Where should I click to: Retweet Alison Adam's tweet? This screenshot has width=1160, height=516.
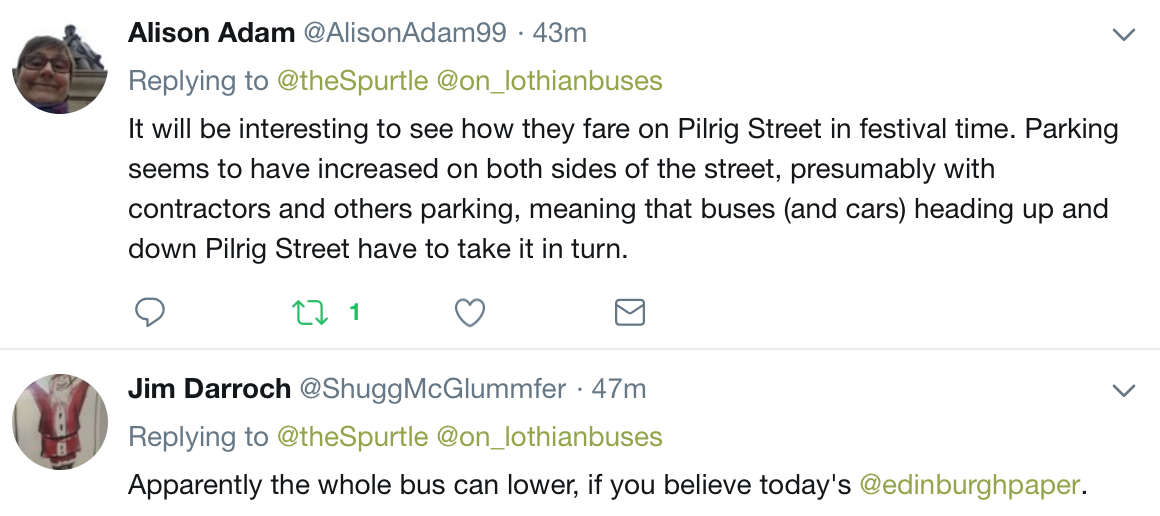[311, 313]
